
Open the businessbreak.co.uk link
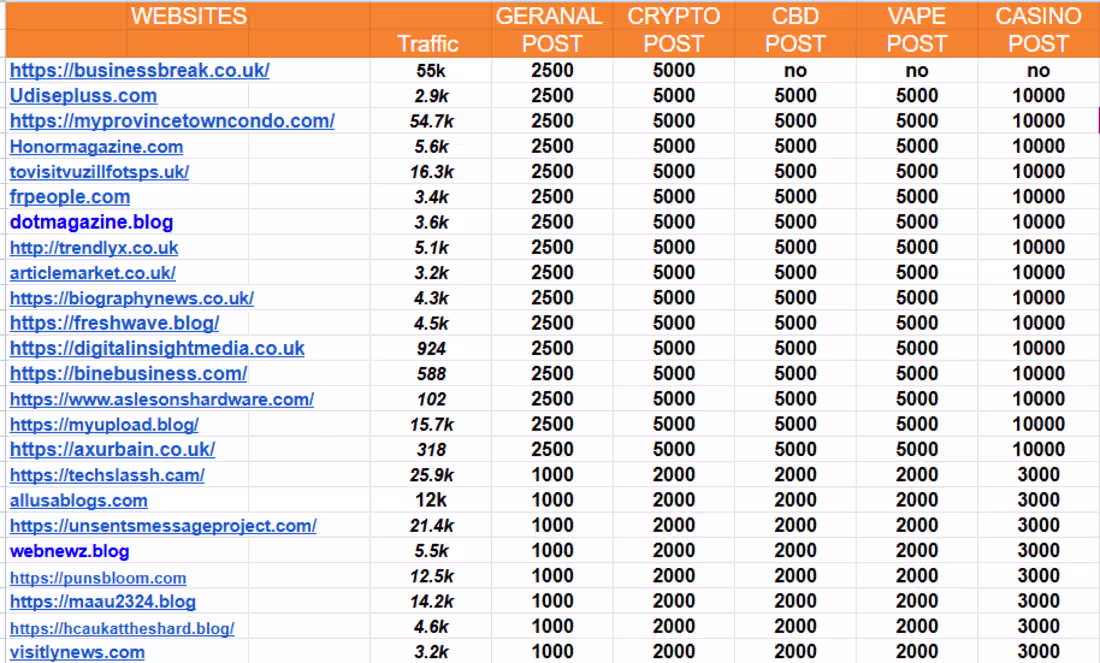pyautogui.click(x=140, y=70)
